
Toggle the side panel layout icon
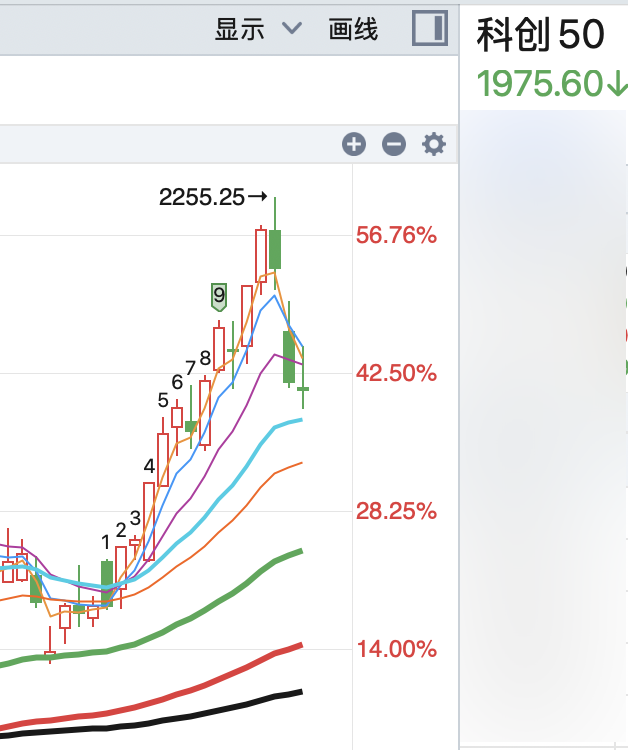430,28
